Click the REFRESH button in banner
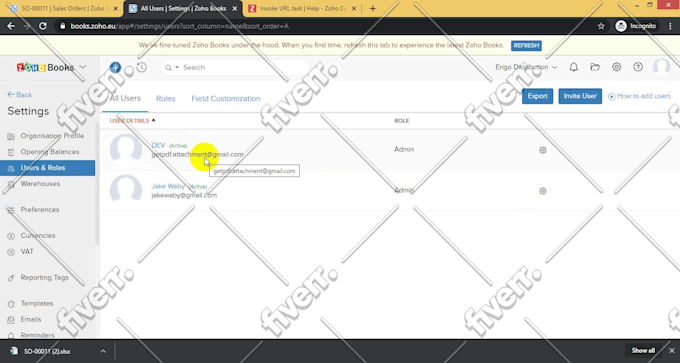Screen dimensions: 680x363 (x=526, y=46)
